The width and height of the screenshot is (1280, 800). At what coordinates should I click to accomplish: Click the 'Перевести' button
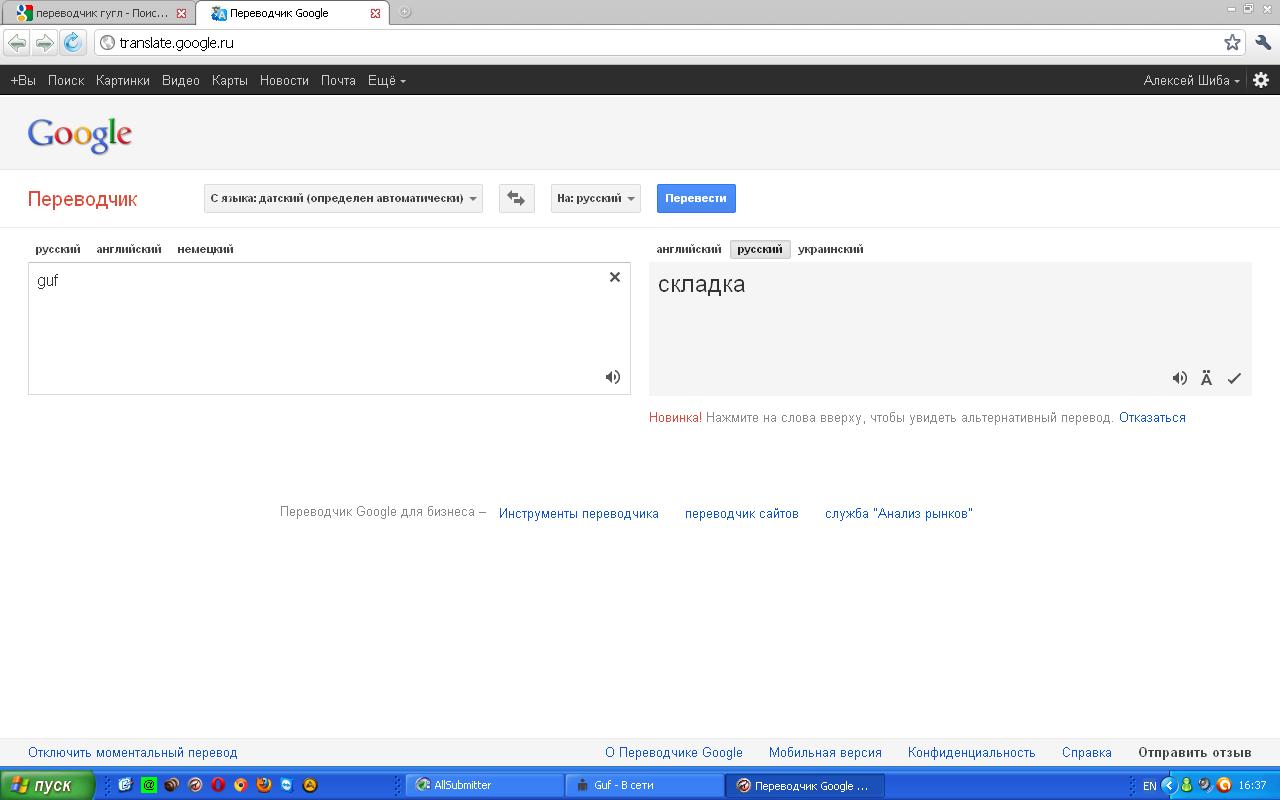tap(696, 198)
